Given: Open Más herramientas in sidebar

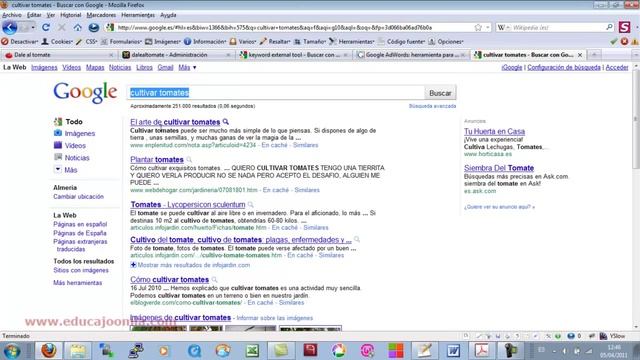Looking at the screenshot, I should tap(78, 283).
